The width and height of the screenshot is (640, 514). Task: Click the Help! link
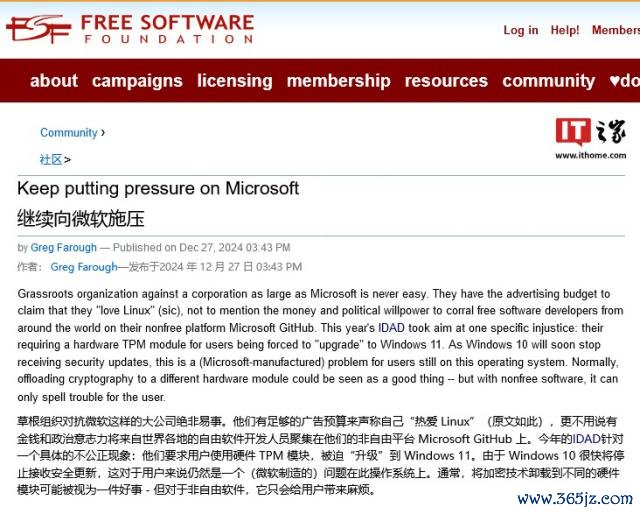coord(565,30)
